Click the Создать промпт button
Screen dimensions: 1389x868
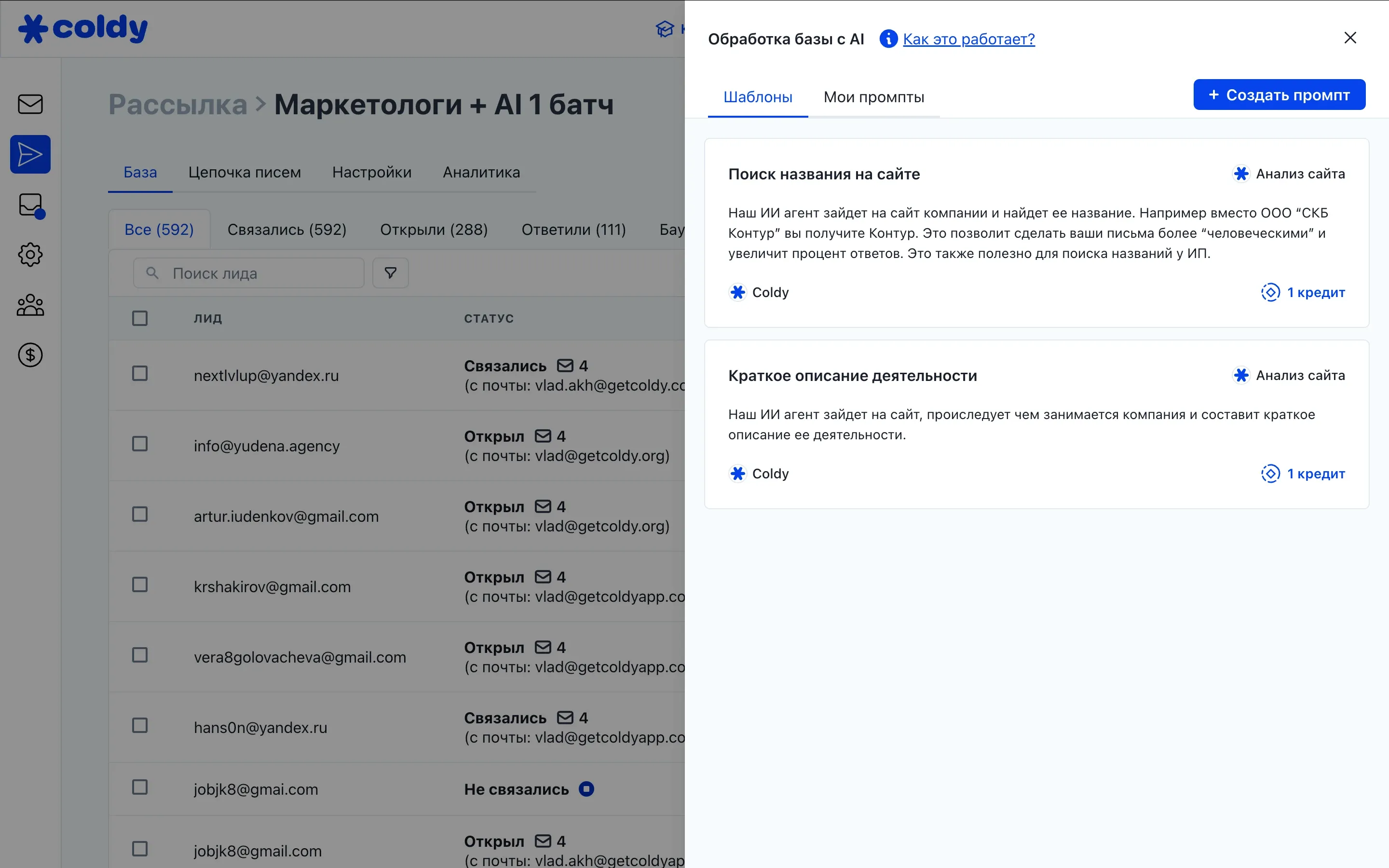pyautogui.click(x=1279, y=95)
